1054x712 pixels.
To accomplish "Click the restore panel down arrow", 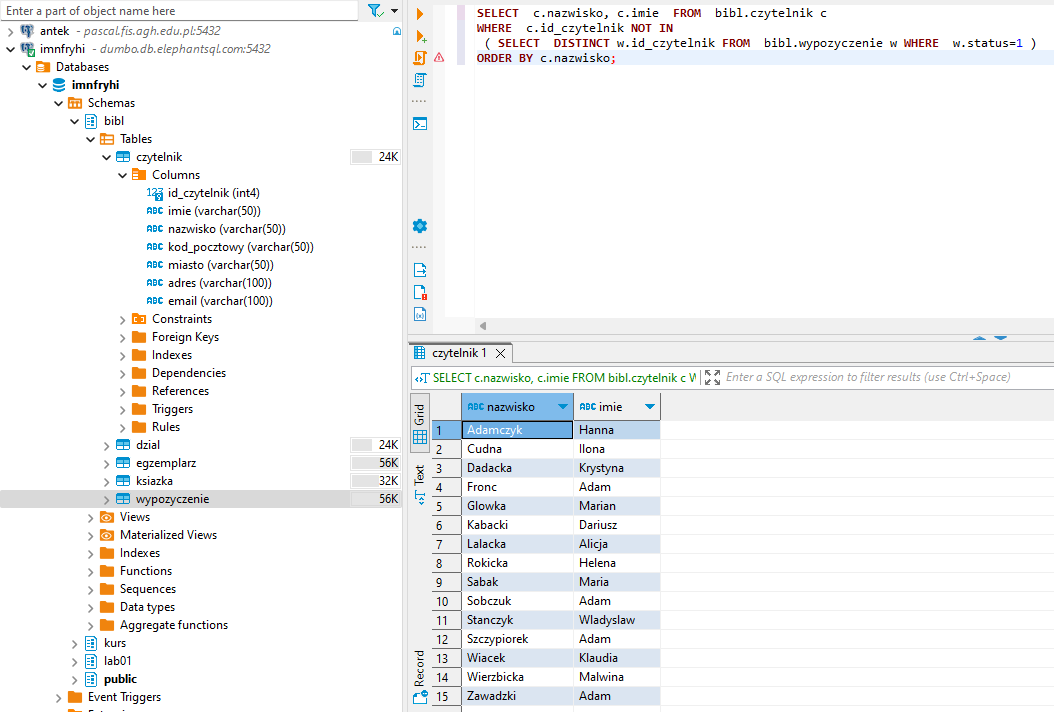I will 1001,338.
